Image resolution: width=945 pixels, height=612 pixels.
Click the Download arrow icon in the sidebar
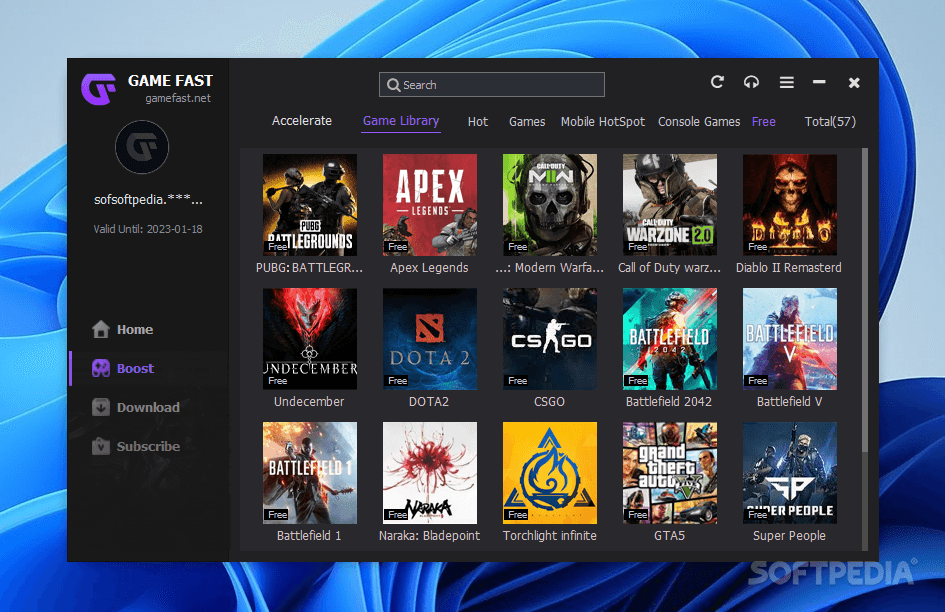pyautogui.click(x=101, y=408)
